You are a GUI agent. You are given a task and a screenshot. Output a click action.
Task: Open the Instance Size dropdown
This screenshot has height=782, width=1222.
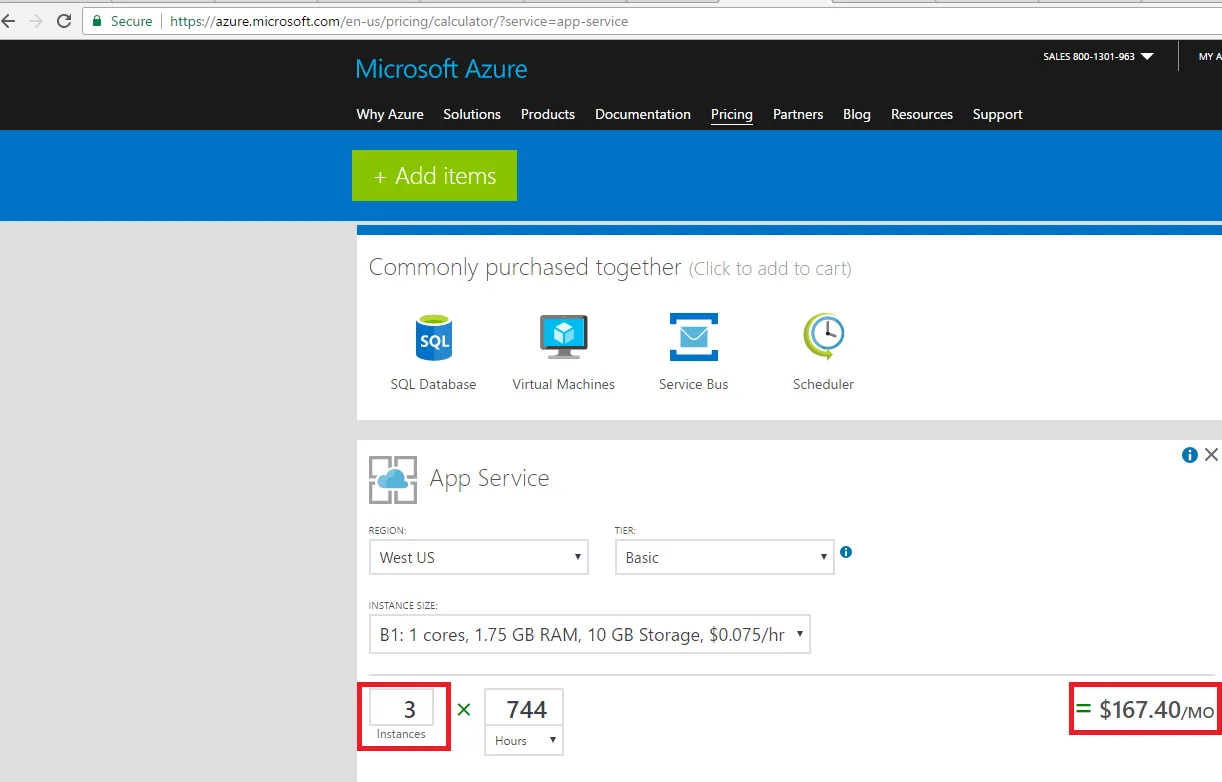[589, 634]
